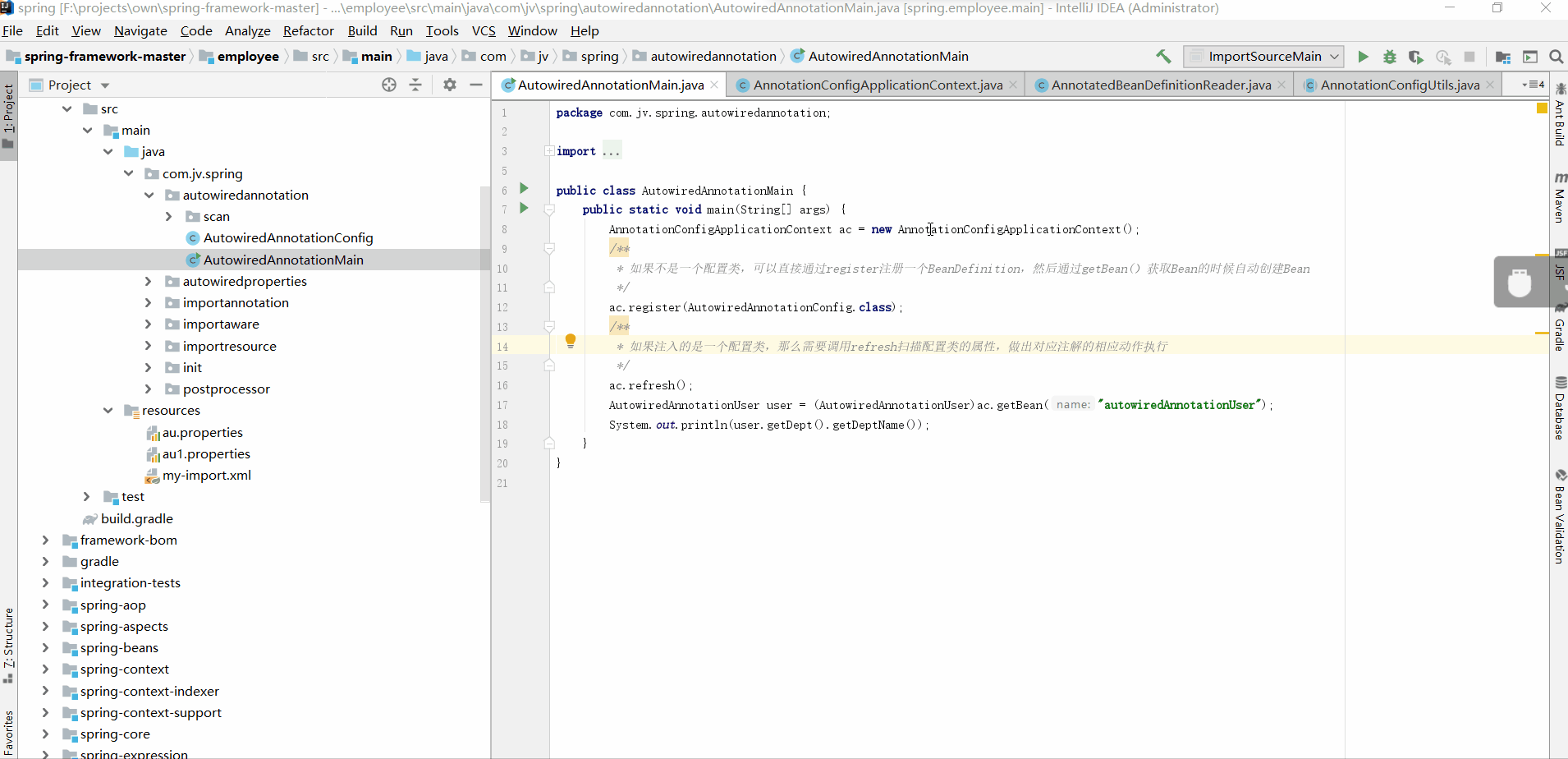Expand the scan package node
This screenshot has width=1568, height=759.
click(x=168, y=217)
